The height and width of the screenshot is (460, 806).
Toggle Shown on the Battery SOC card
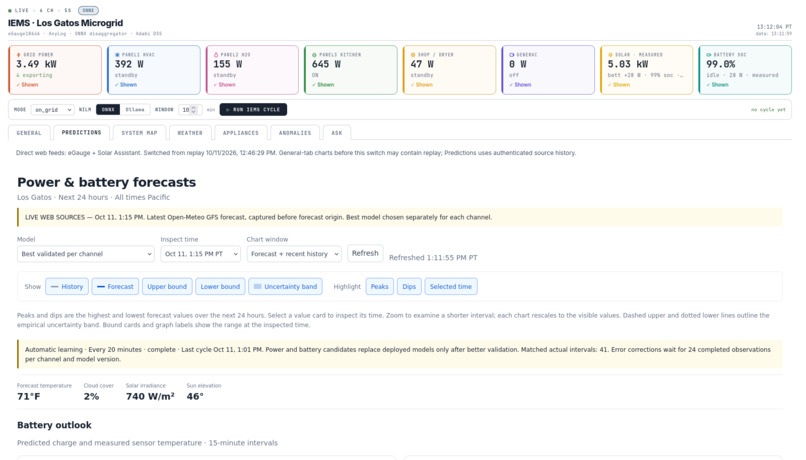coord(718,85)
